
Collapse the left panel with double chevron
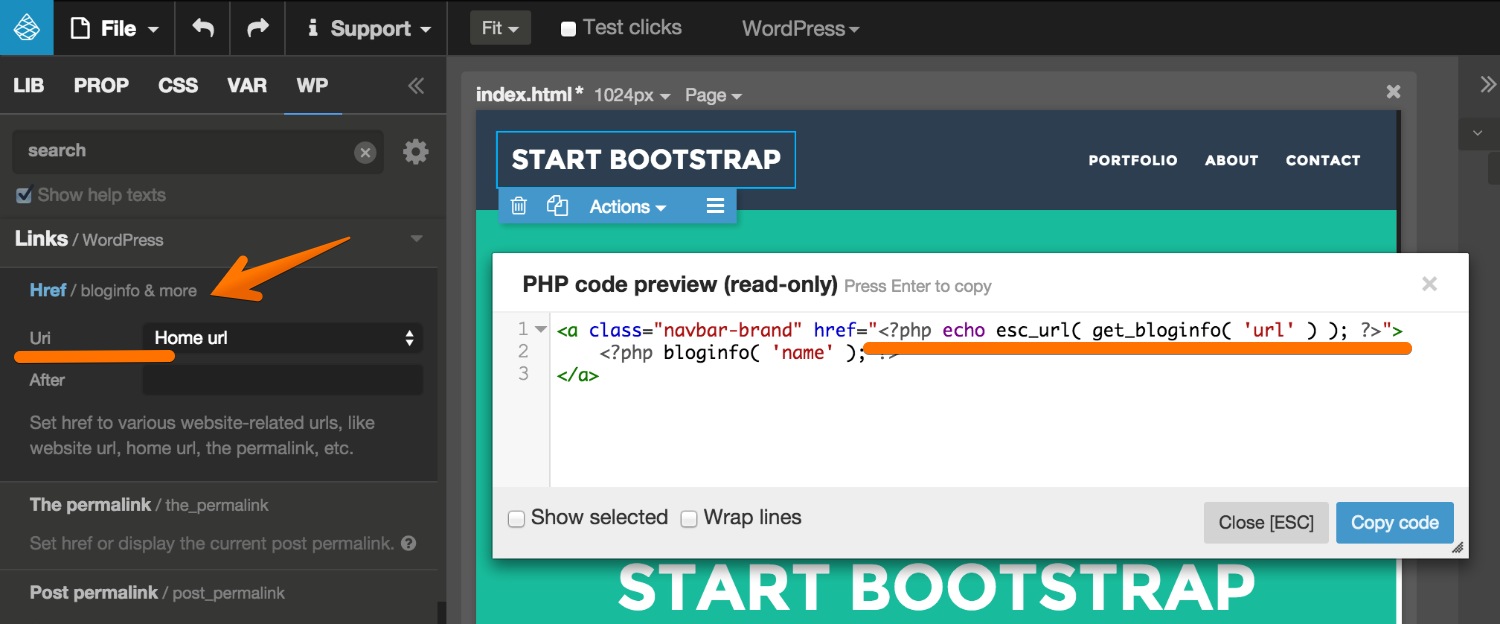coord(416,85)
